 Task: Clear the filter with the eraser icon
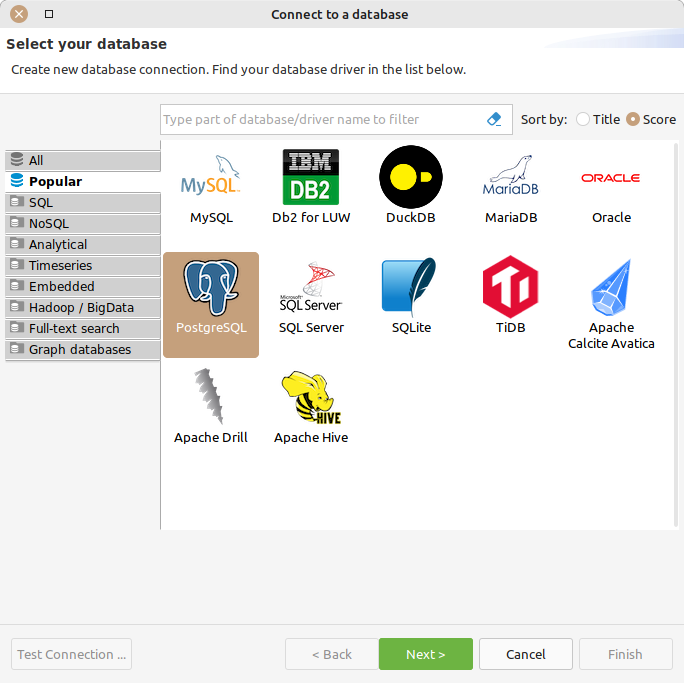(x=494, y=119)
